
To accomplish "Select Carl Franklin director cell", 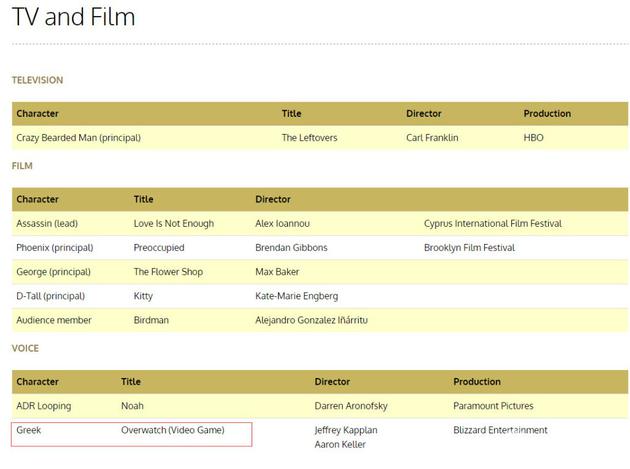I will coord(432,138).
